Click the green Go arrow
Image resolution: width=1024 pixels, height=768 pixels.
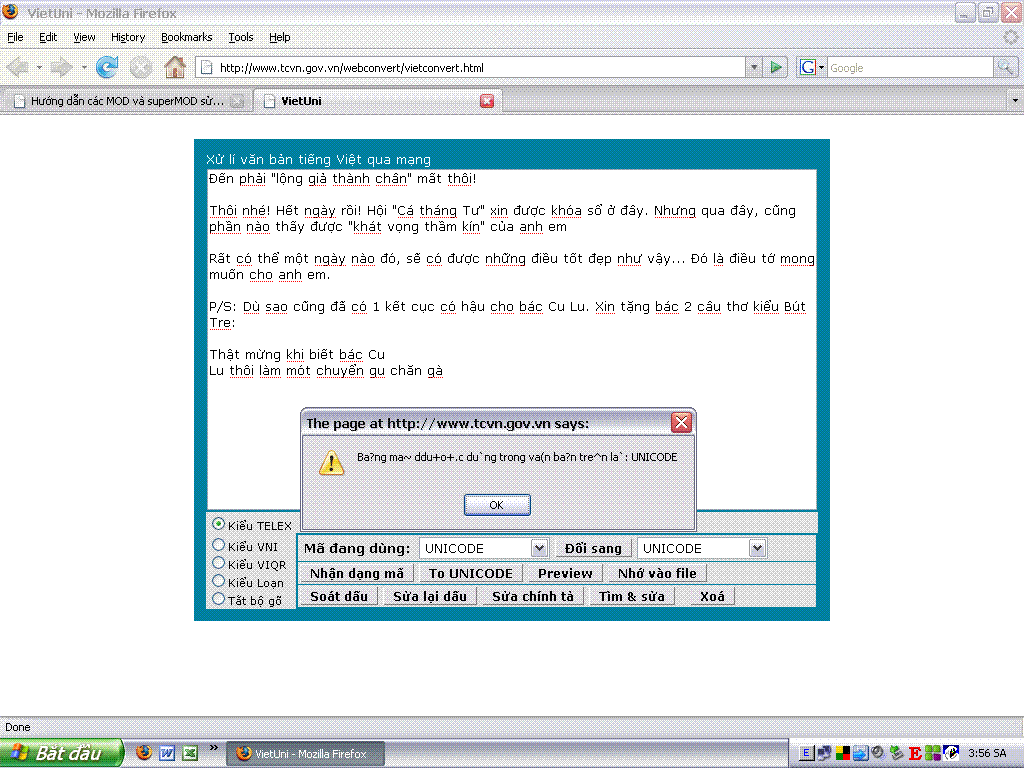[x=775, y=67]
